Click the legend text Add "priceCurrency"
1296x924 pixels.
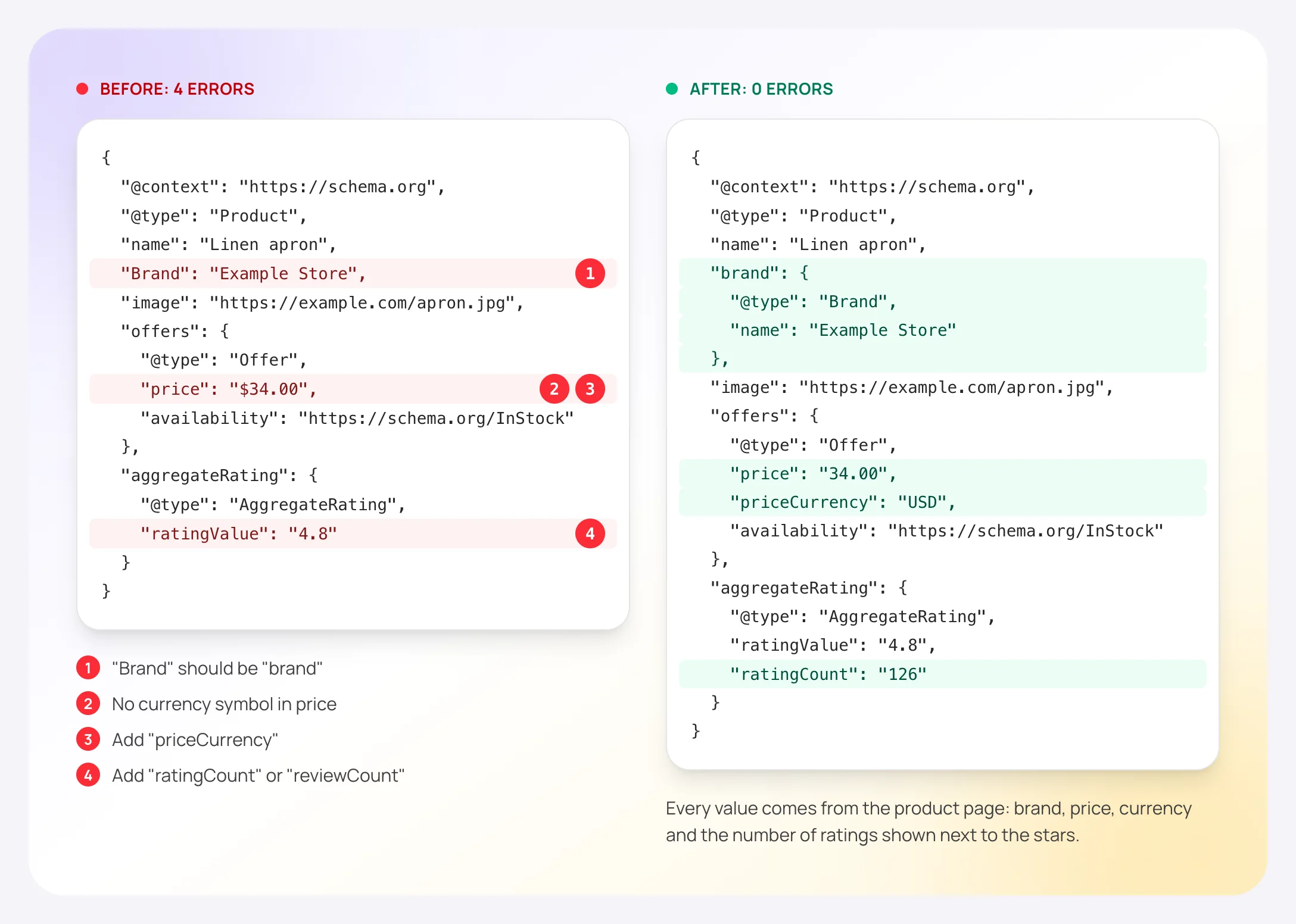tap(195, 739)
